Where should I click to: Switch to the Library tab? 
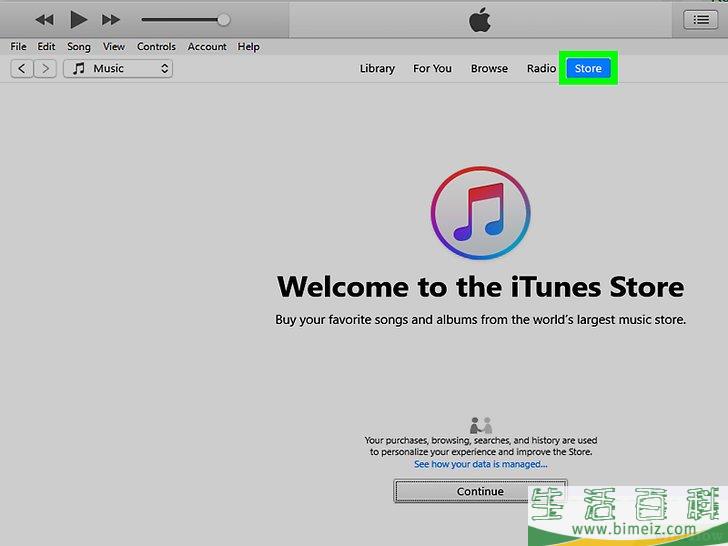pyautogui.click(x=377, y=69)
